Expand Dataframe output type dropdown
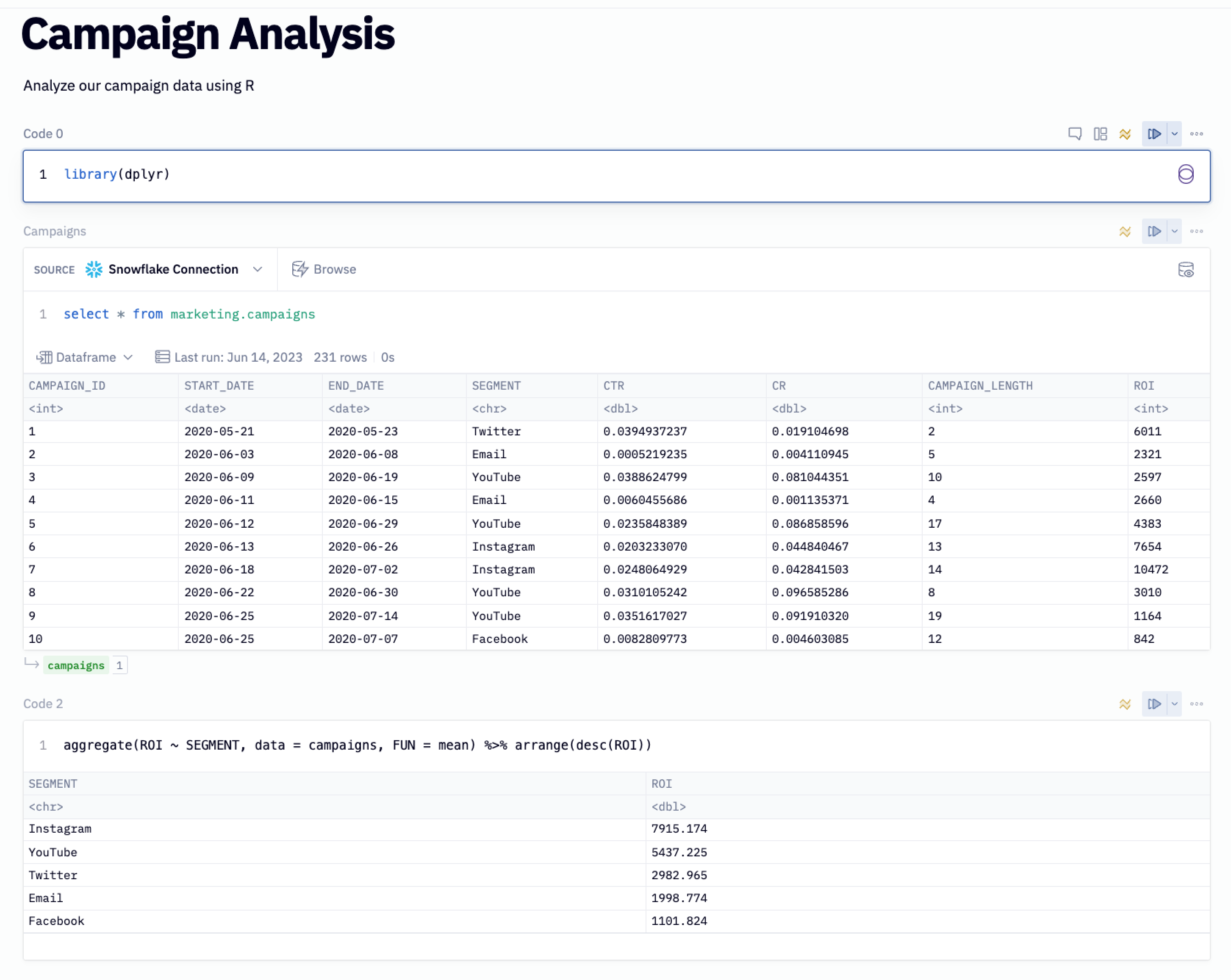1231x980 pixels. (86, 357)
